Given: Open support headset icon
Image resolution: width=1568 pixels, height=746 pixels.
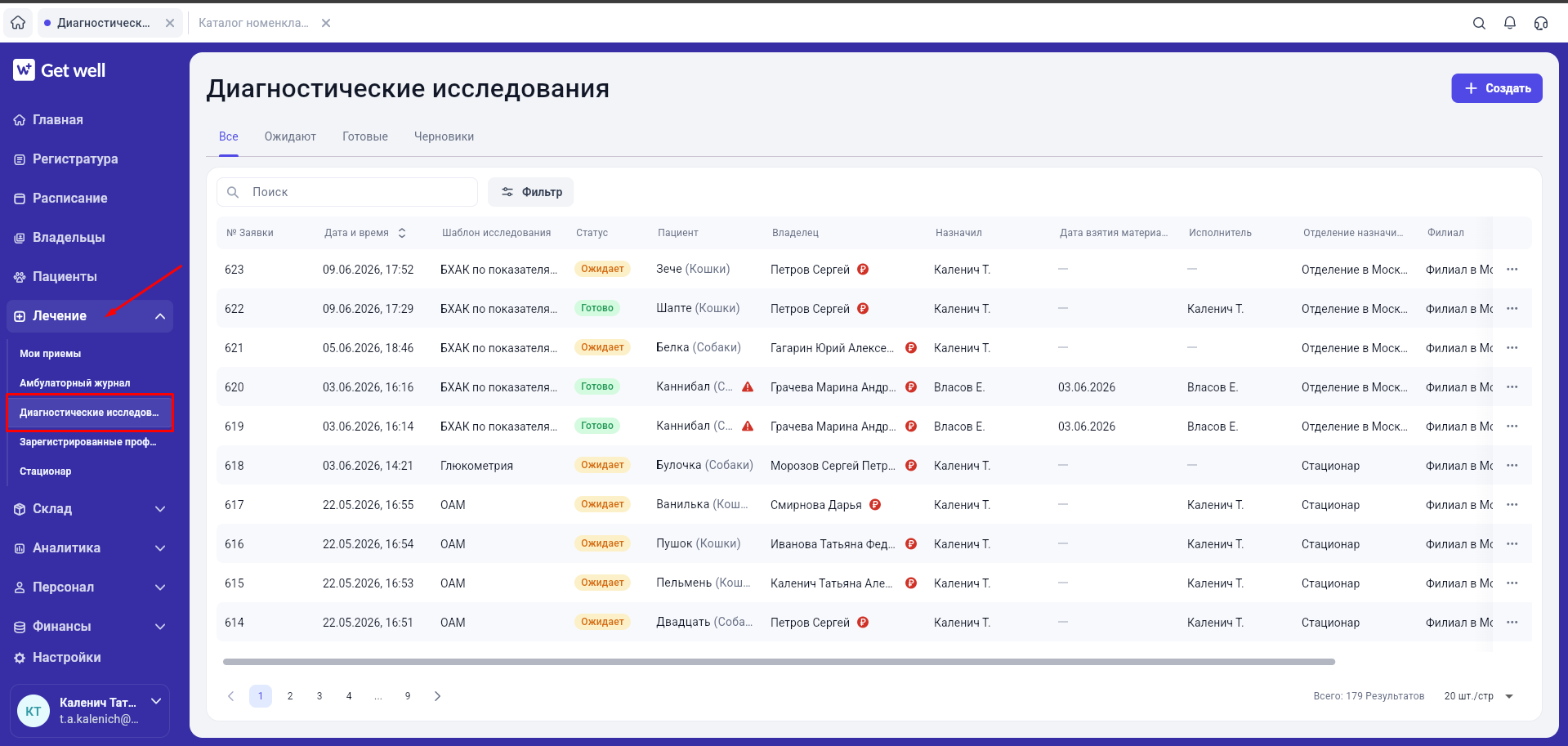Looking at the screenshot, I should (1541, 23).
